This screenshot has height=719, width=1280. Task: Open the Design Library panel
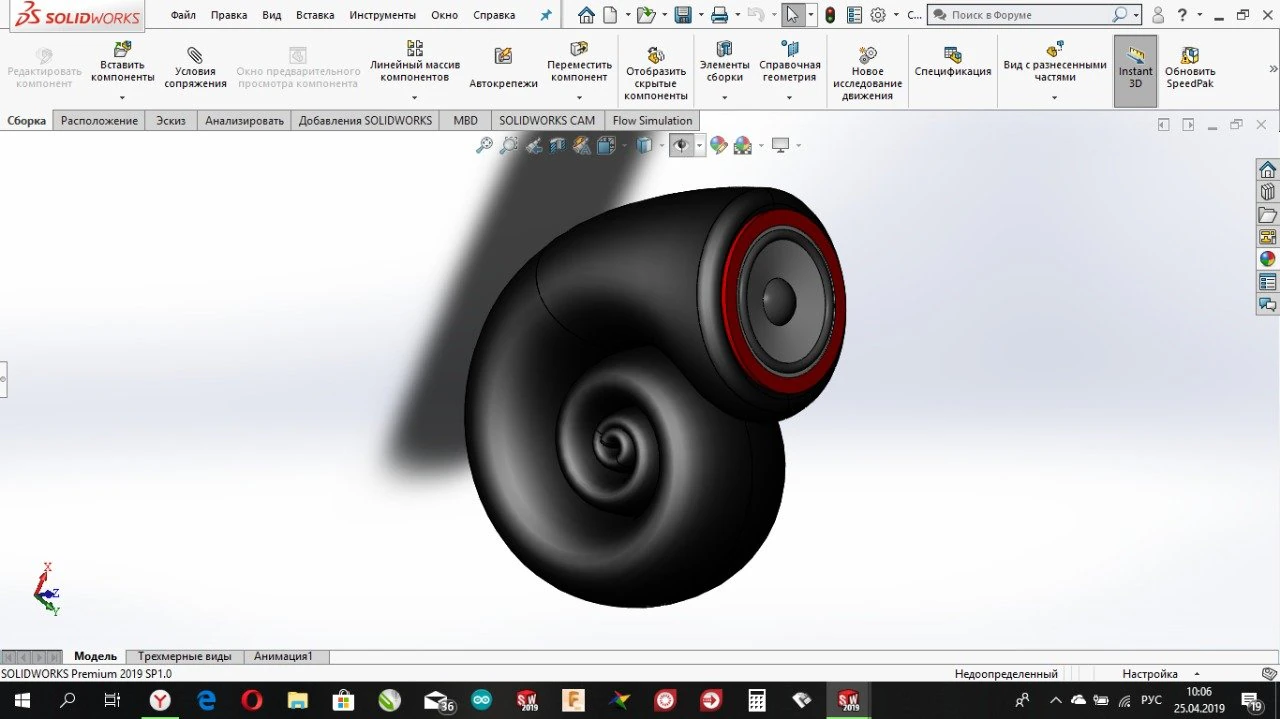[x=1266, y=191]
